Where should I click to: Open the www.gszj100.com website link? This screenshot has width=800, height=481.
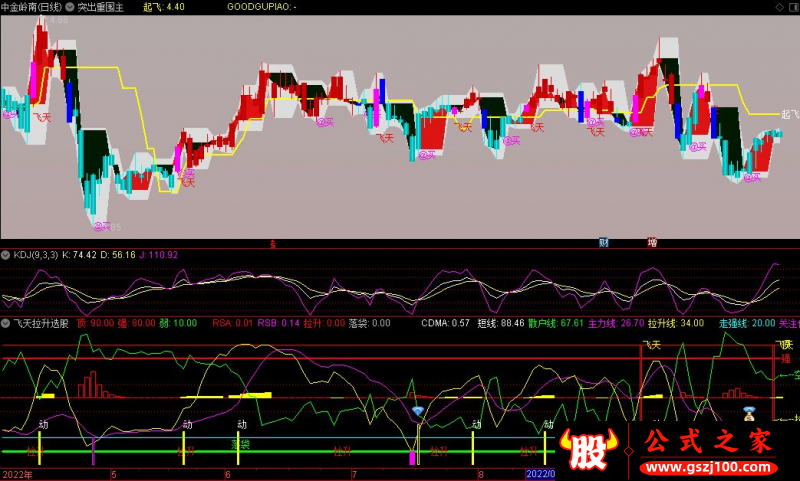pyautogui.click(x=710, y=467)
